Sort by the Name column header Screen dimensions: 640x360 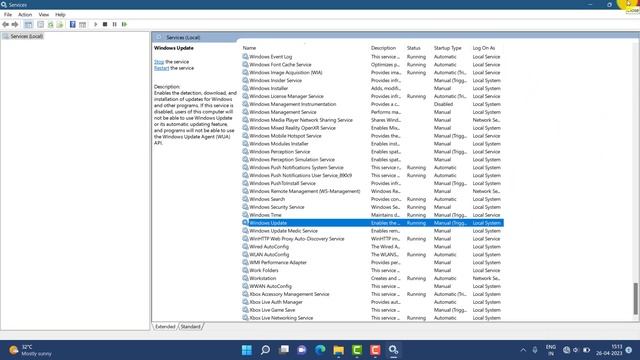point(249,48)
